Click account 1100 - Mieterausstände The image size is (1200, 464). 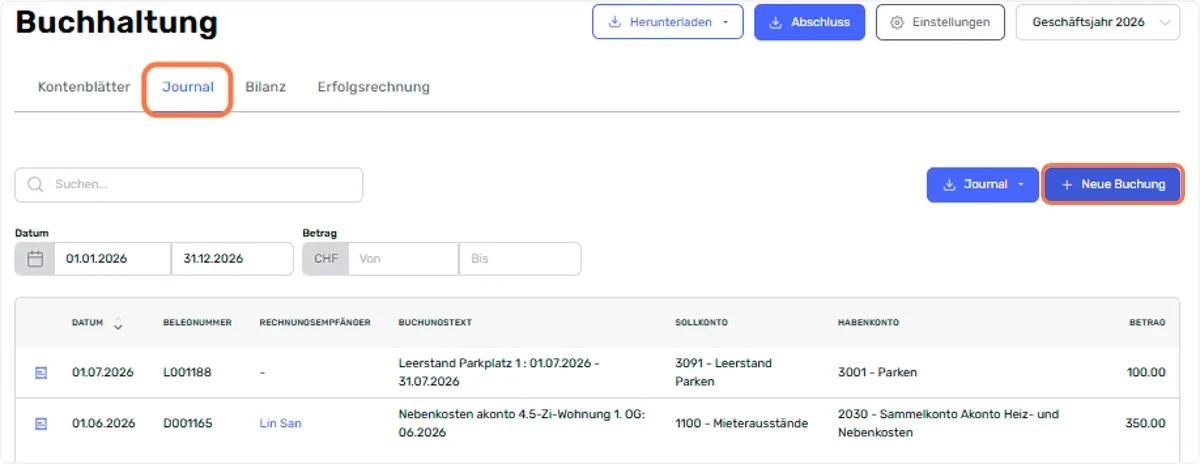click(741, 424)
